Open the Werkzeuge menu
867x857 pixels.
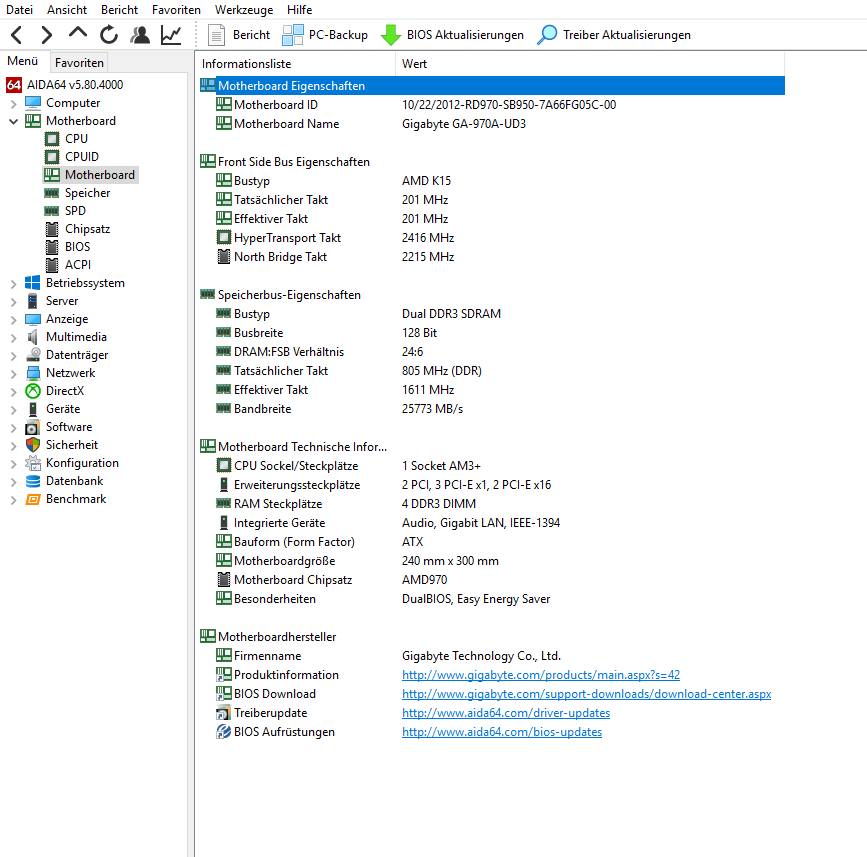coord(244,9)
